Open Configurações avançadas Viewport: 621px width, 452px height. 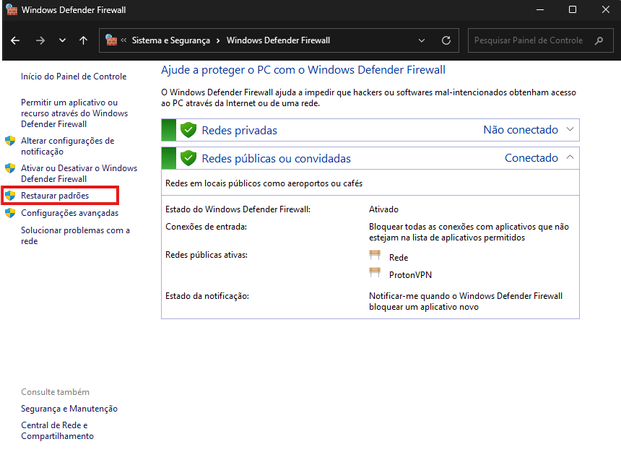(70, 213)
